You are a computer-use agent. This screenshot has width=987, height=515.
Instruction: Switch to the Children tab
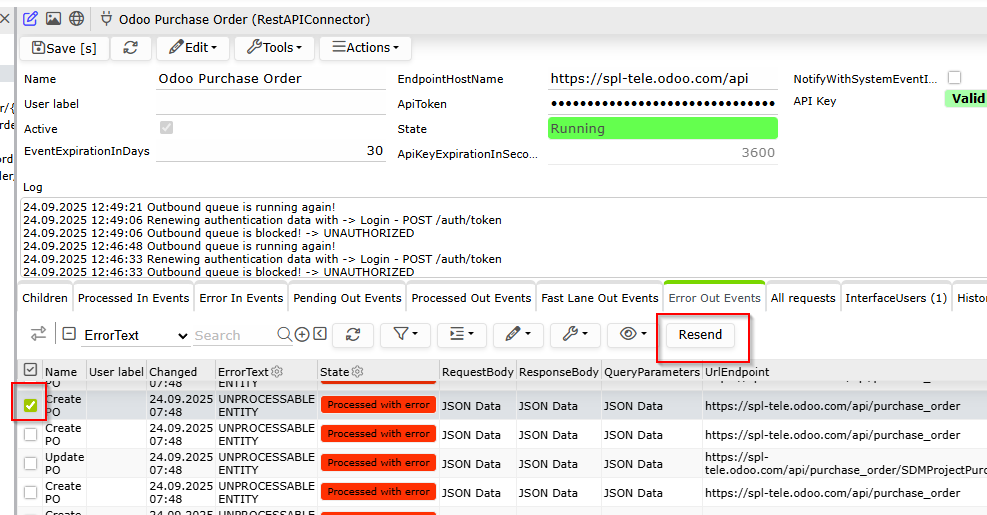tap(45, 298)
